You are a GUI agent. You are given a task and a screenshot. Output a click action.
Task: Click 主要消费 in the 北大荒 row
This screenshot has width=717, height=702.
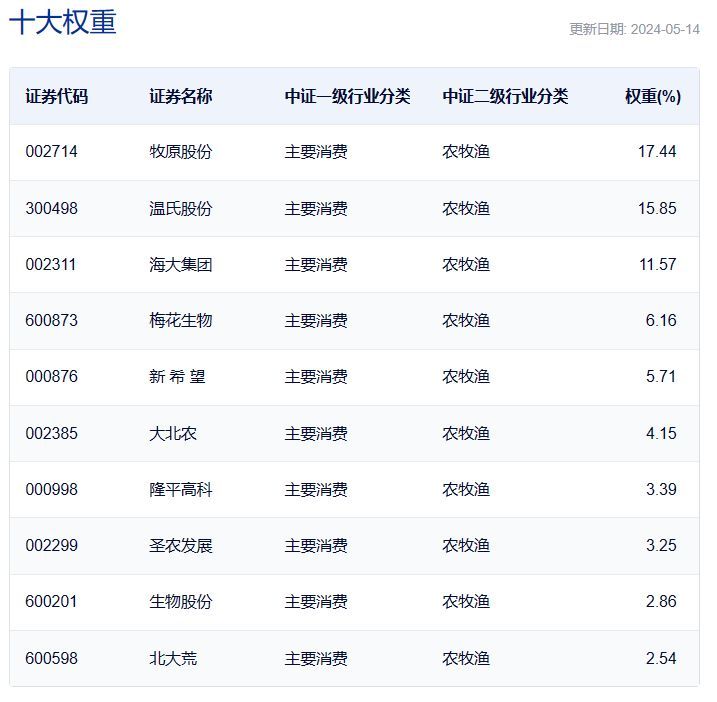(316, 658)
